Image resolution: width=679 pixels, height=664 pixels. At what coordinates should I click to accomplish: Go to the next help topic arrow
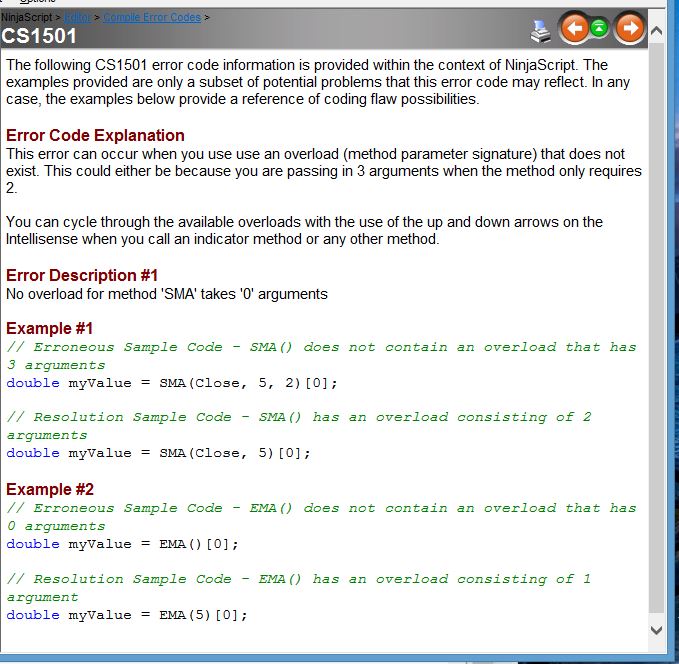coord(630,28)
